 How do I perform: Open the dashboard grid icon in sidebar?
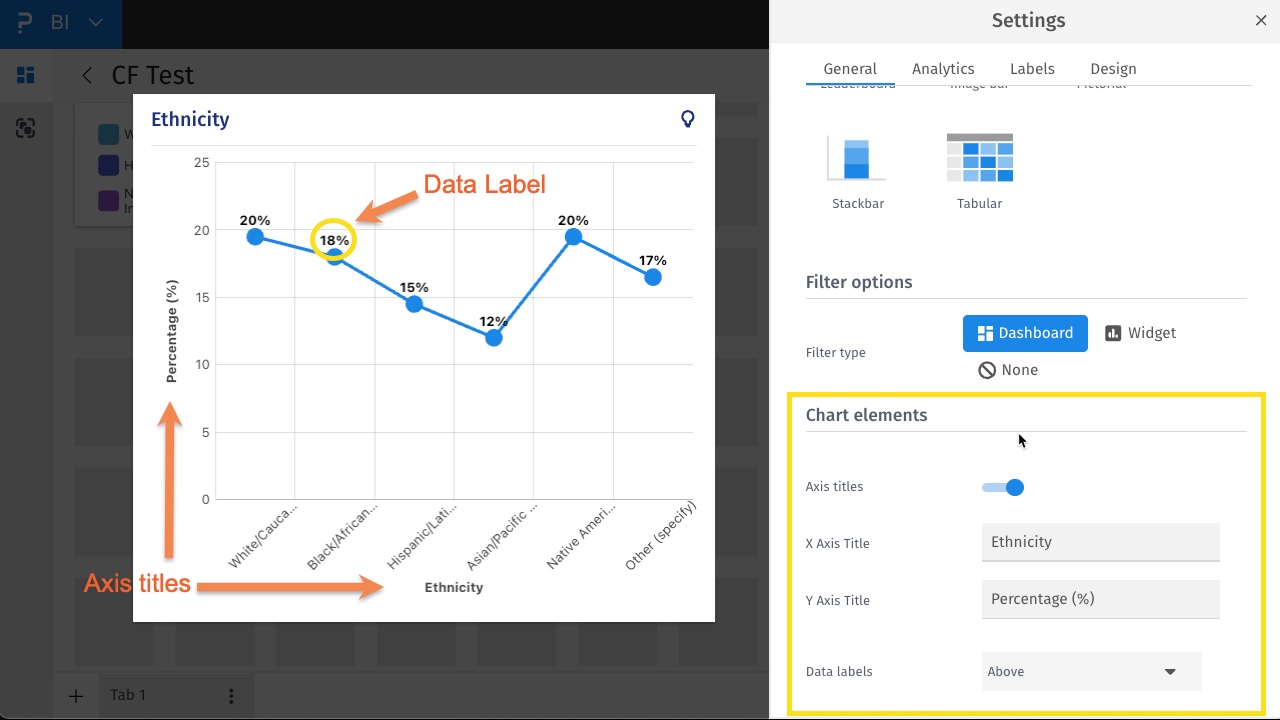coord(26,75)
